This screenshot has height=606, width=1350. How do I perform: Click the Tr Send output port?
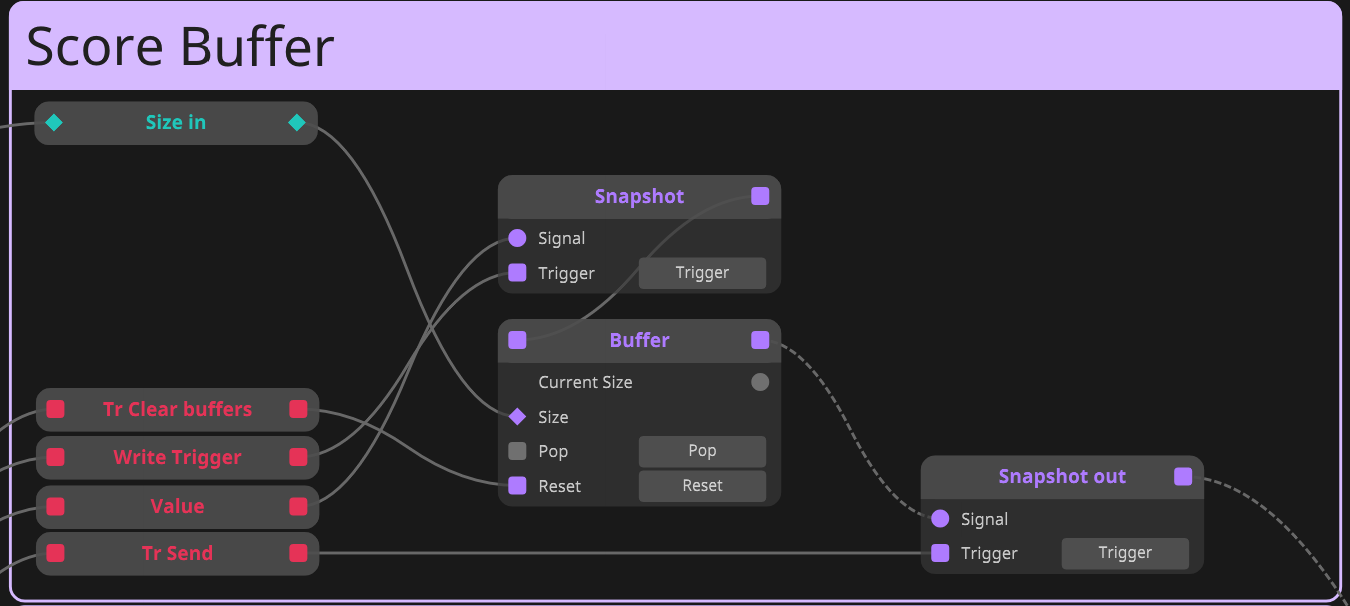[x=298, y=553]
